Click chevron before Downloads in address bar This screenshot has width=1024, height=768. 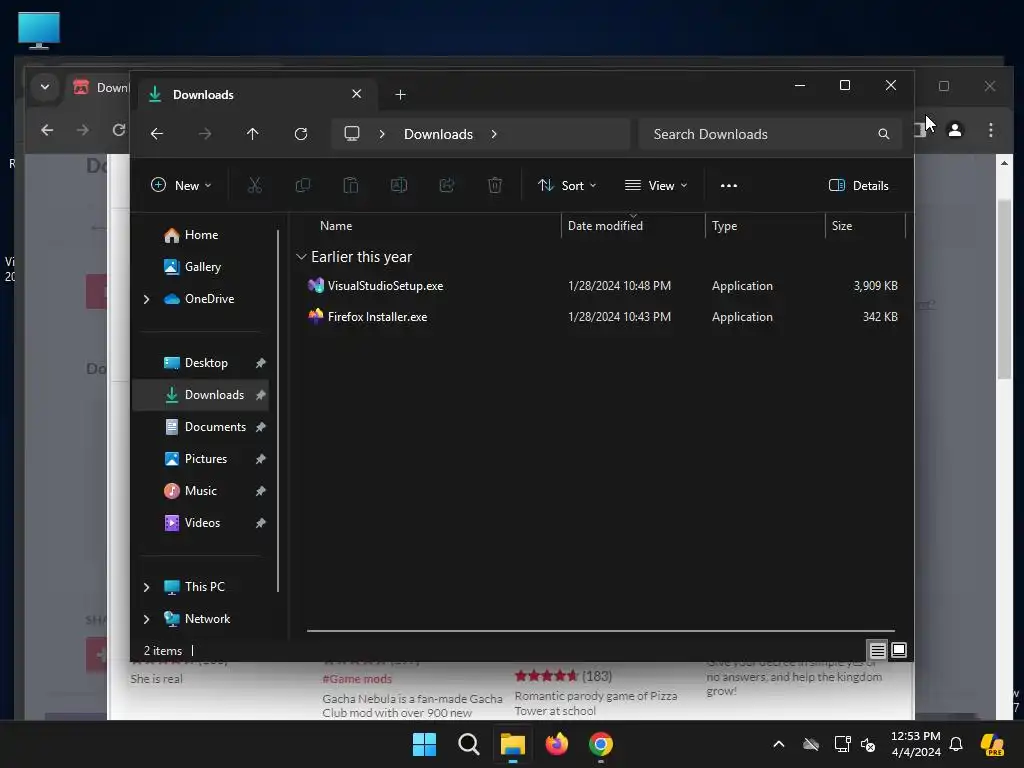point(382,134)
